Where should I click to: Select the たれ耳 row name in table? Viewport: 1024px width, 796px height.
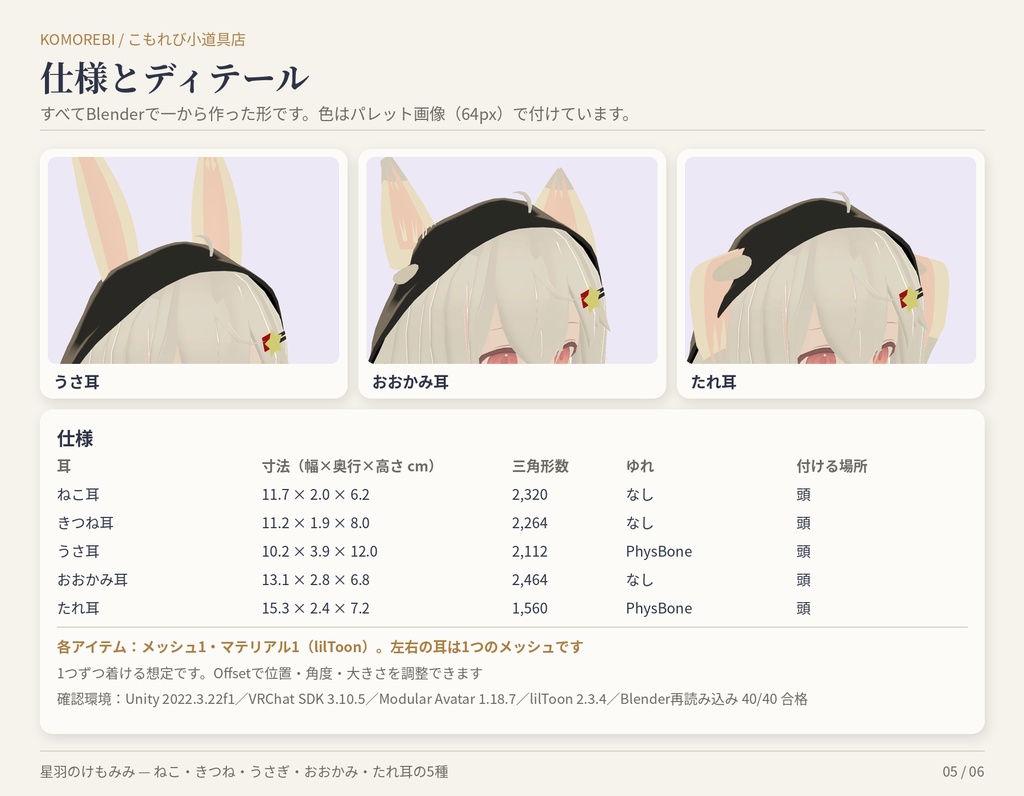click(x=78, y=608)
